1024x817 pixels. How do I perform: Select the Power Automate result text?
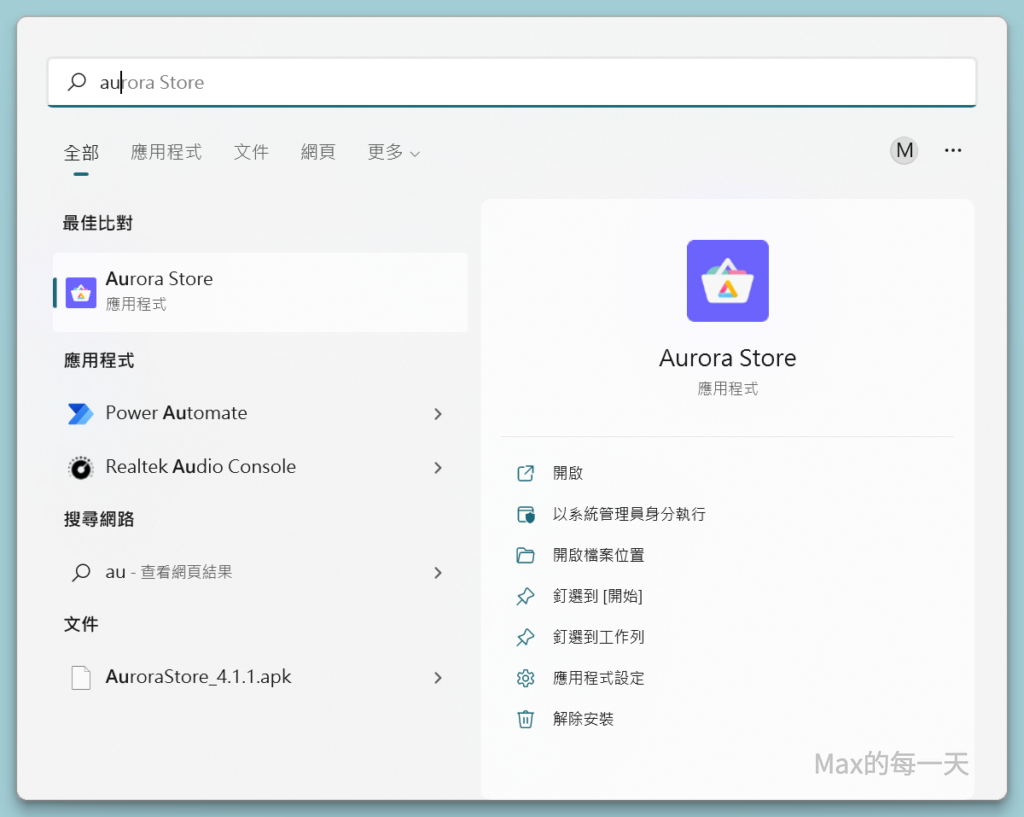tap(176, 413)
